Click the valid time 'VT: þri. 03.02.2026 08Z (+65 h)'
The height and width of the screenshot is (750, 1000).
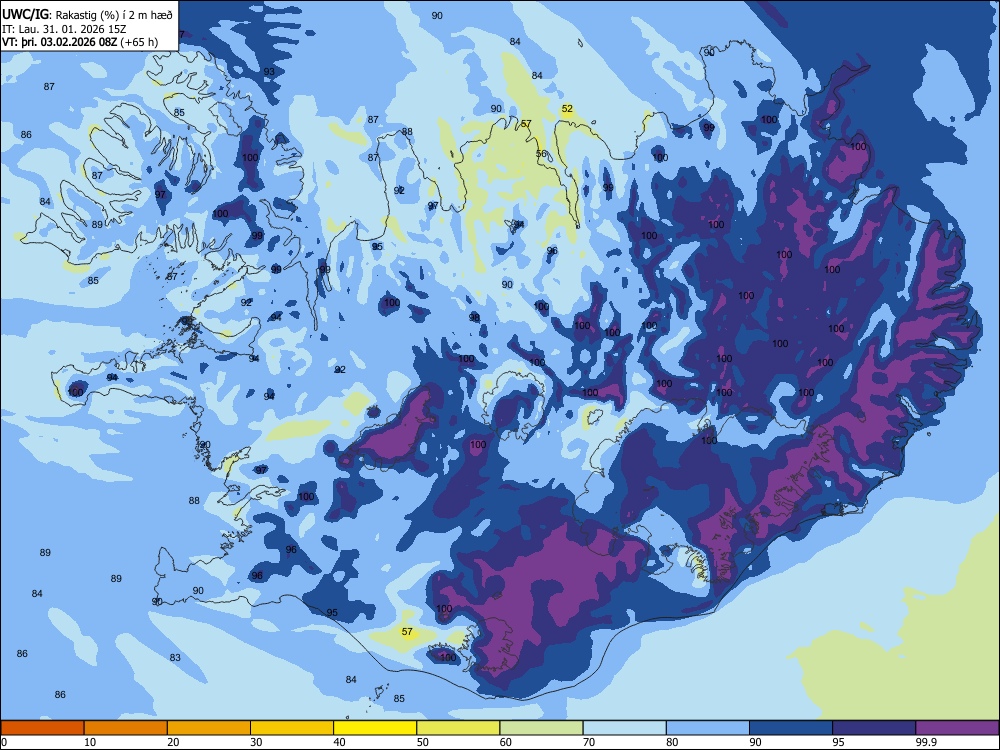coord(80,42)
